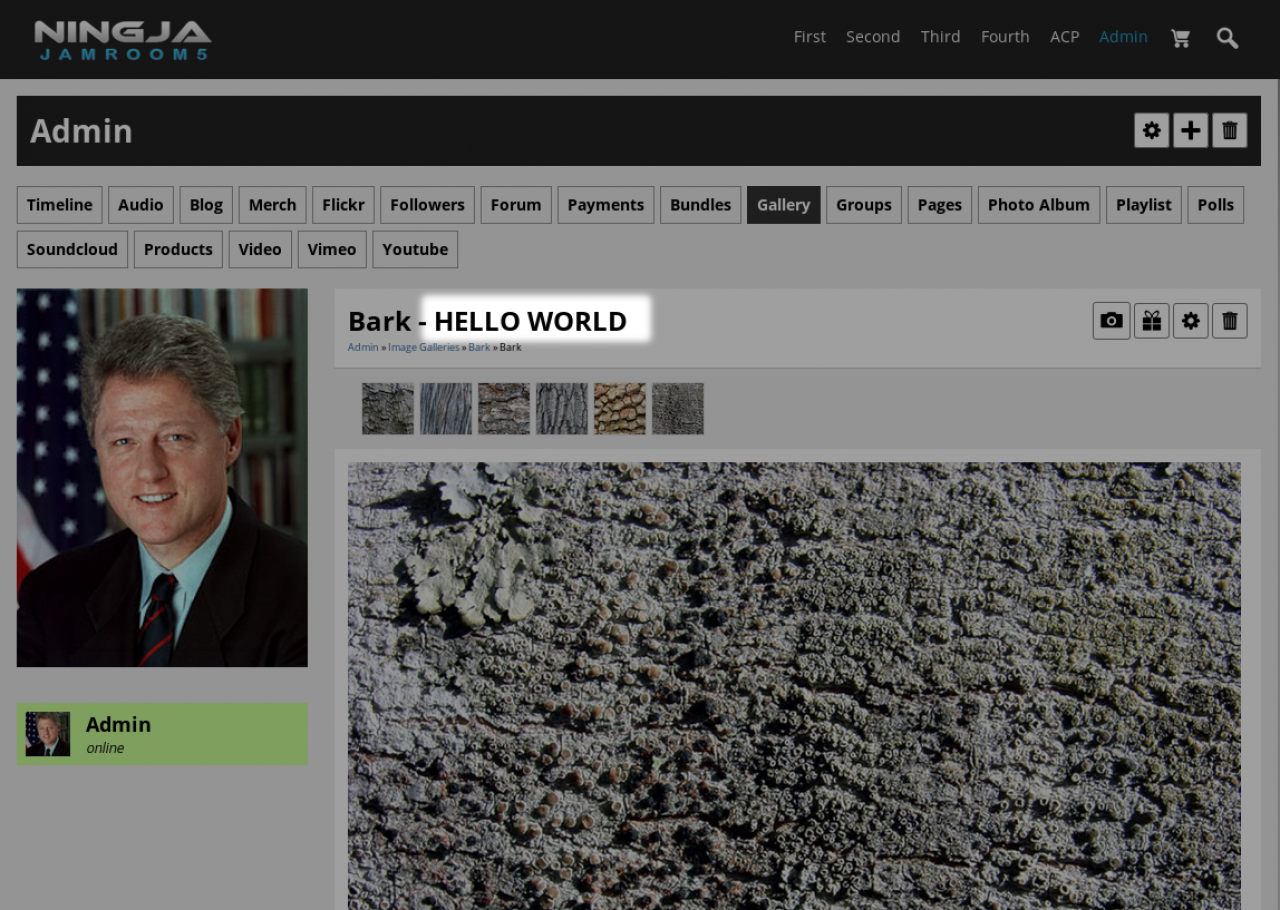Select the second bark thumbnail
Viewport: 1280px width, 910px height.
[x=446, y=408]
